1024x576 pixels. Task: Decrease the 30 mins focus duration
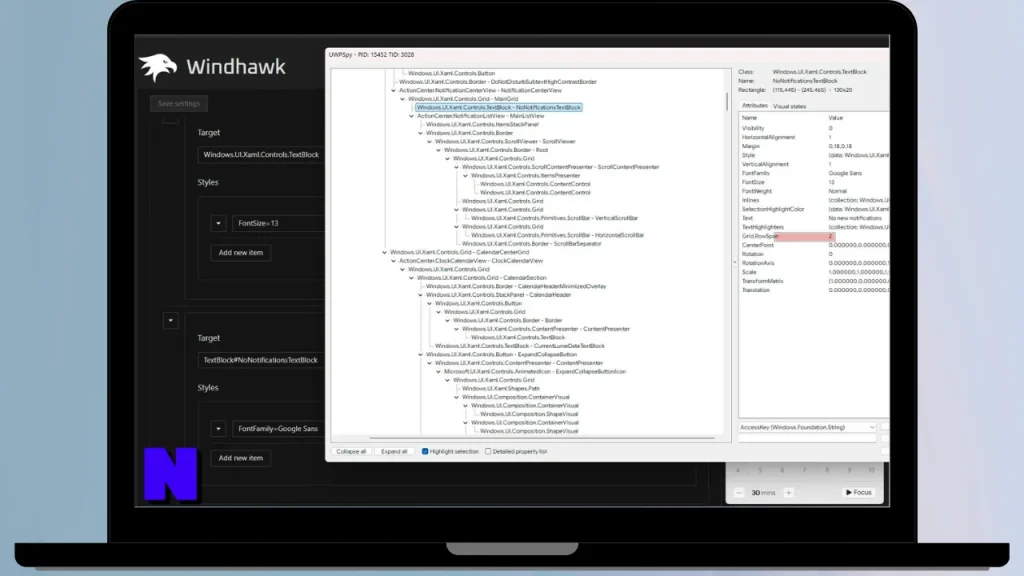tap(739, 492)
